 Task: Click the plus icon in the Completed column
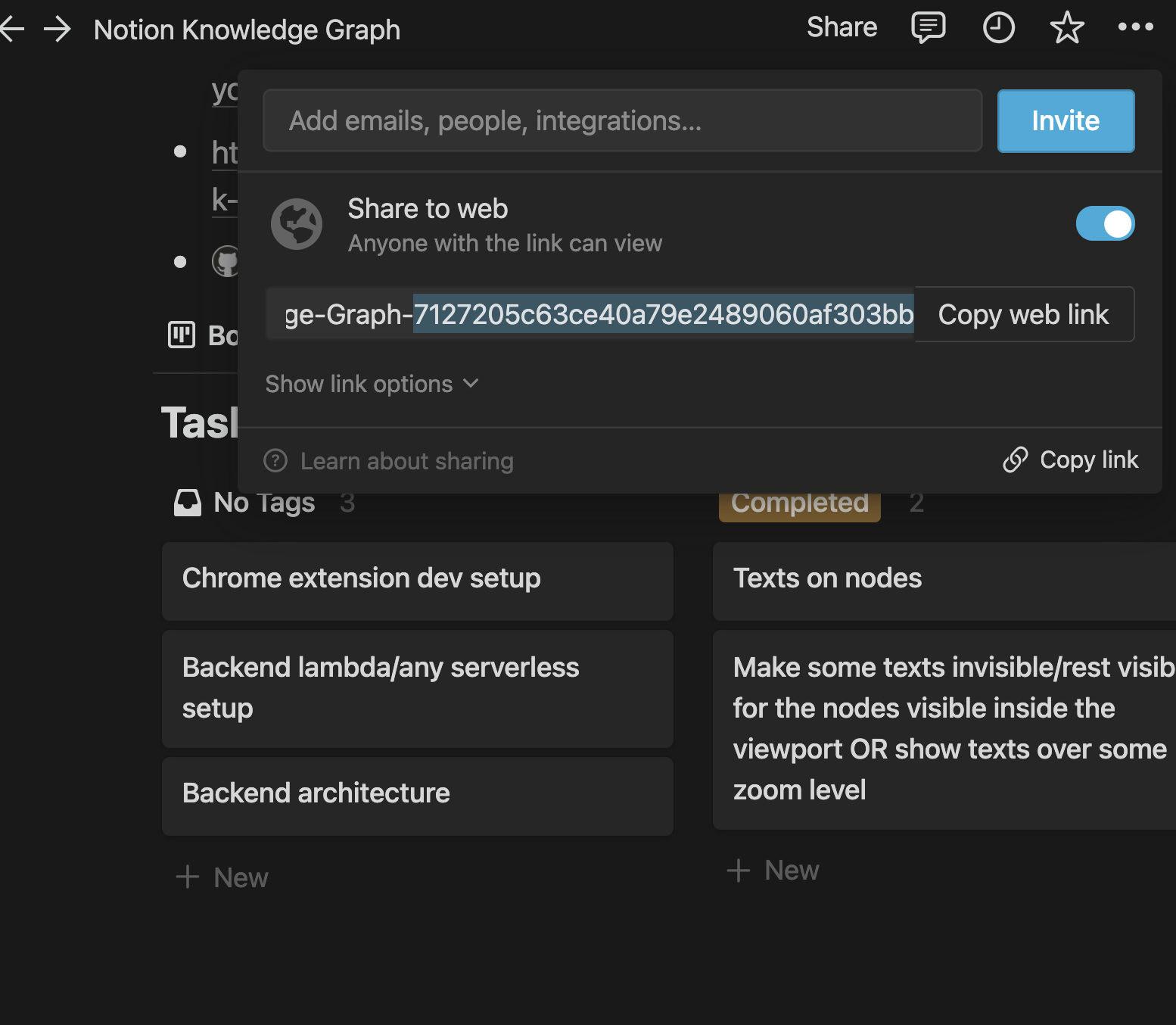coord(739,871)
